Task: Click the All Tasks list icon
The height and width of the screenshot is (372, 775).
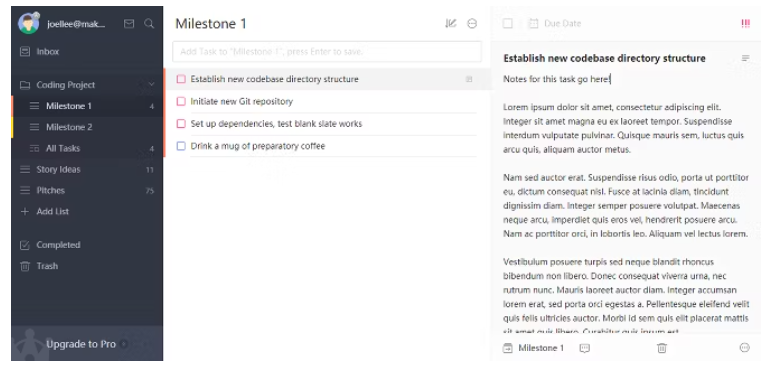Action: 35,148
